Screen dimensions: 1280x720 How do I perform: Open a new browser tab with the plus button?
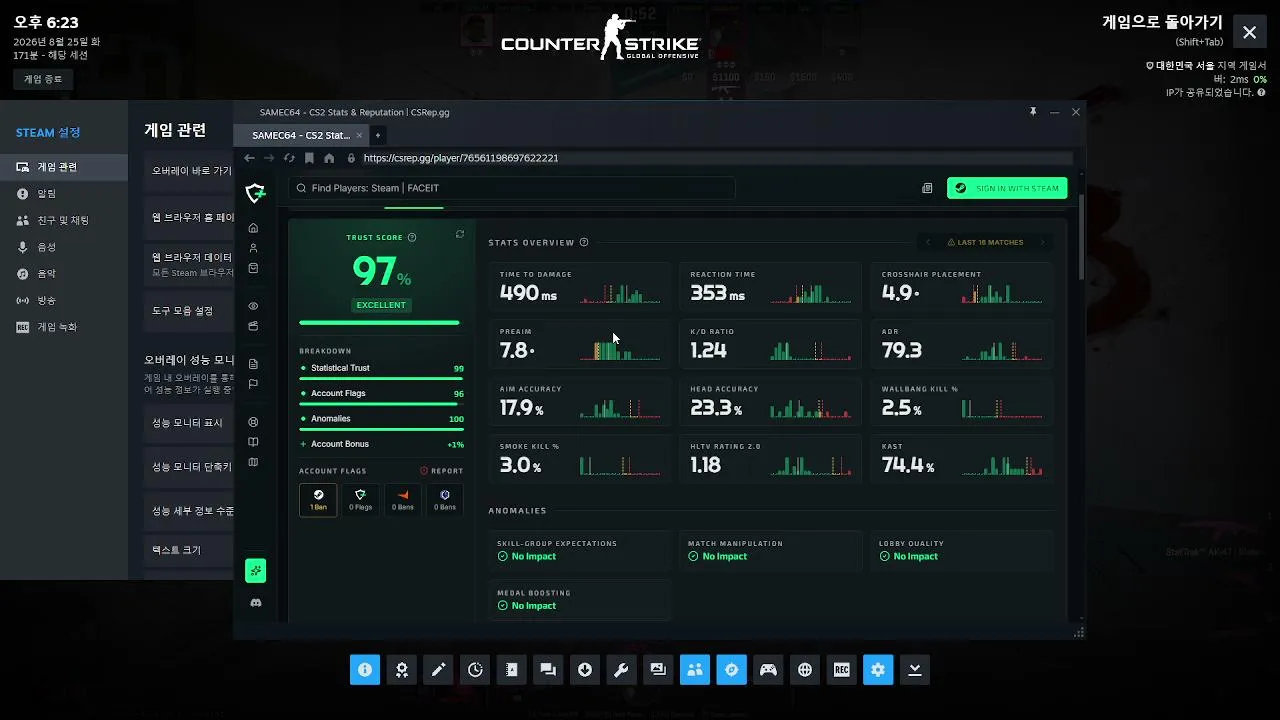coord(378,135)
